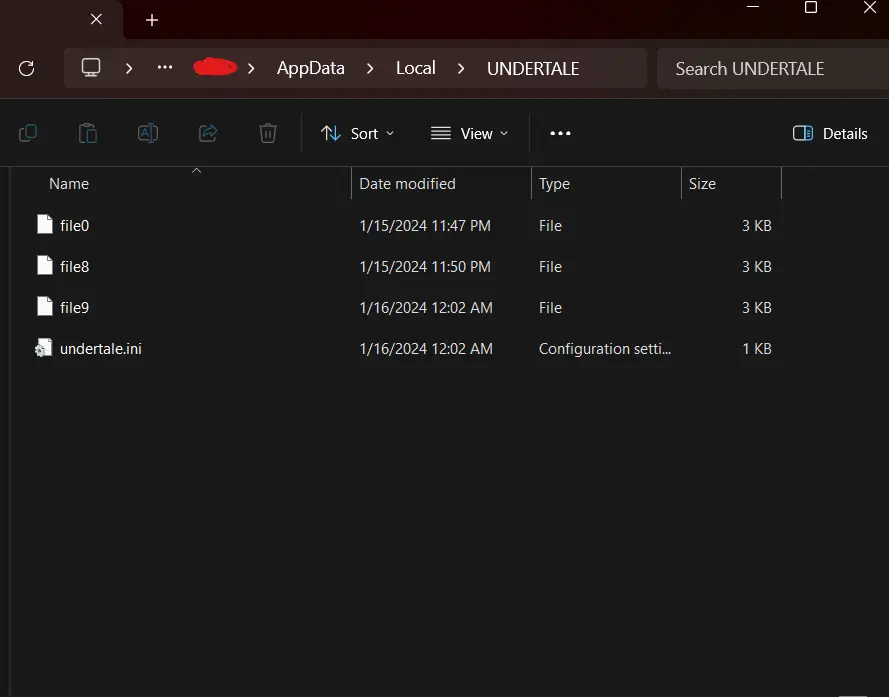Add a new Explorer tab
Viewport: 889px width, 697px height.
[151, 20]
